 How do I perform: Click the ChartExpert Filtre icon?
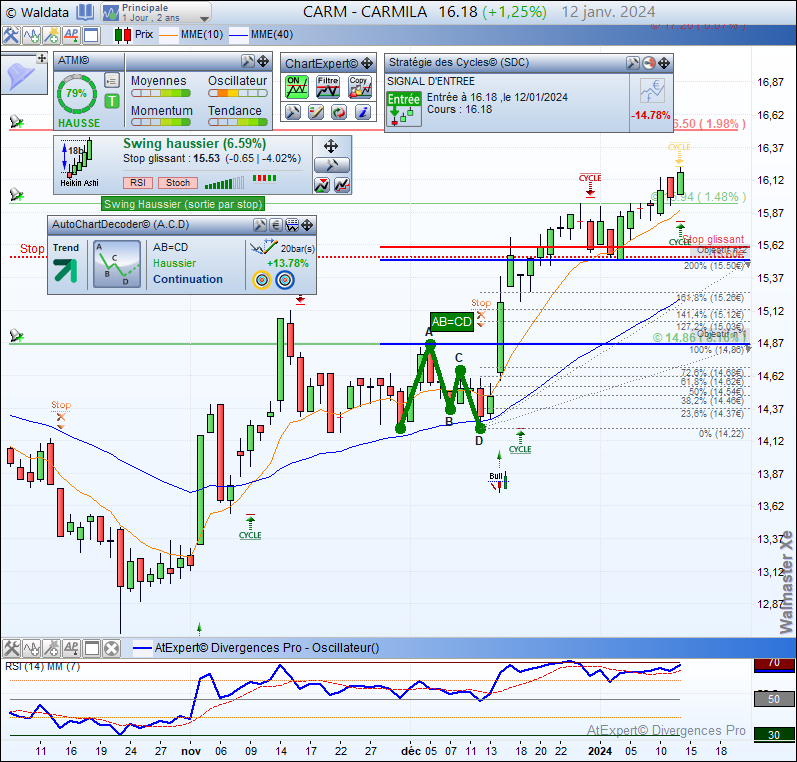click(x=327, y=87)
